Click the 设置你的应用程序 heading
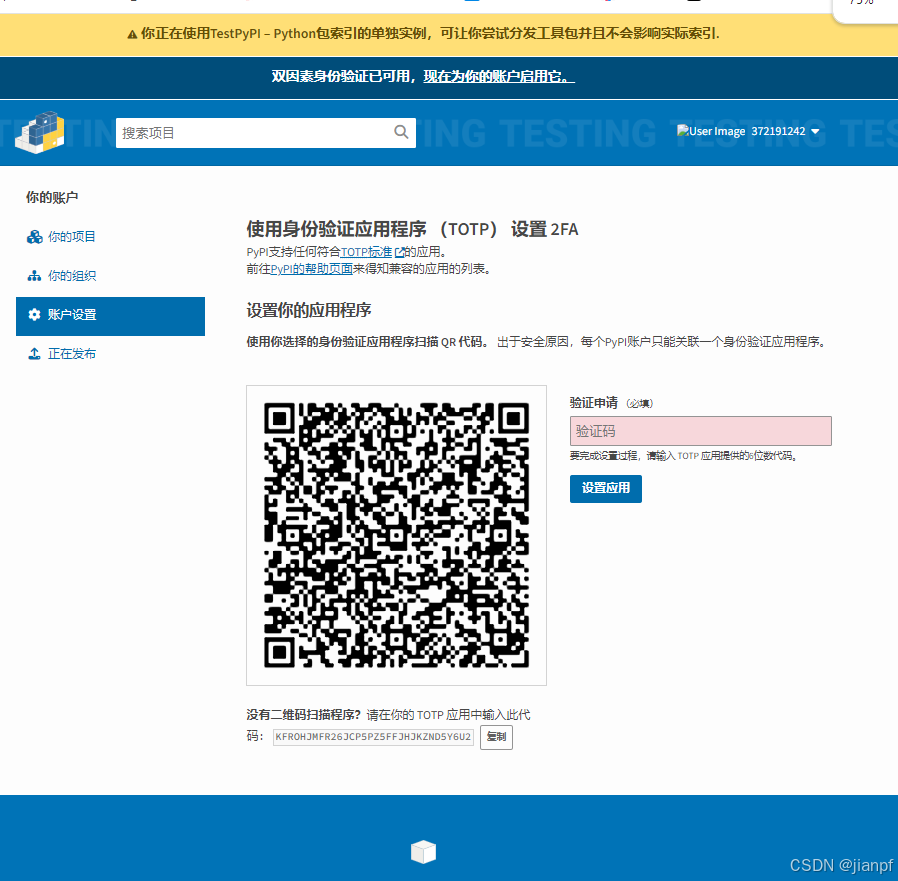This screenshot has width=898, height=881. coord(309,310)
